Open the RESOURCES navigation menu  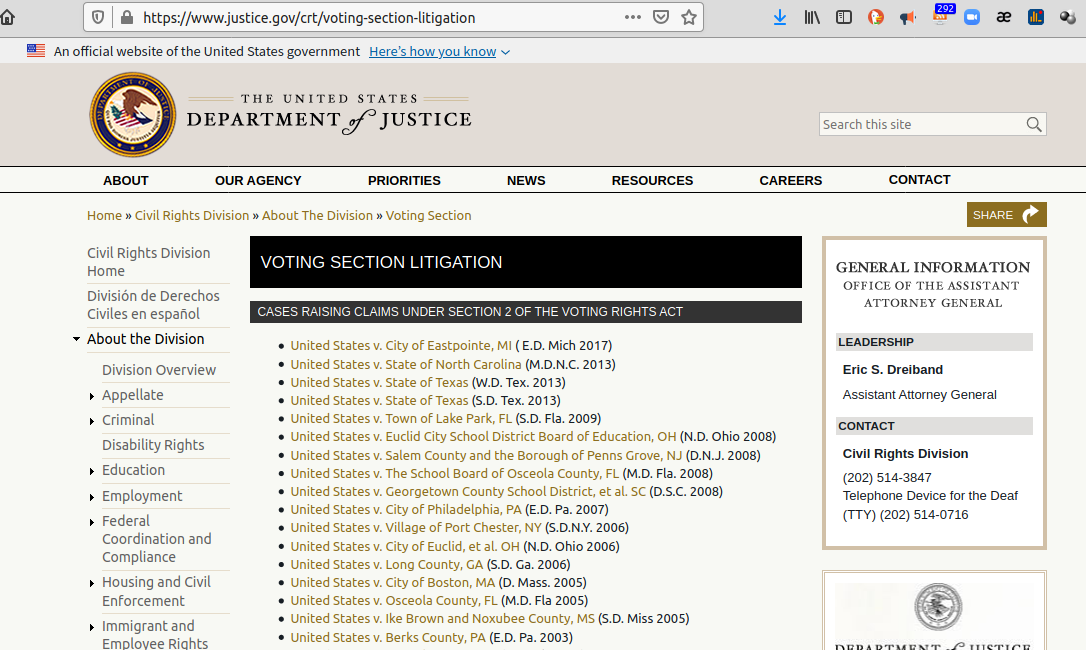[652, 180]
